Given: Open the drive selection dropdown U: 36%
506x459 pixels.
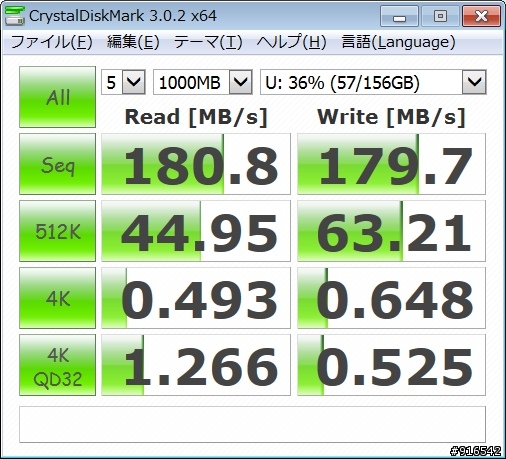Looking at the screenshot, I should coord(373,82).
